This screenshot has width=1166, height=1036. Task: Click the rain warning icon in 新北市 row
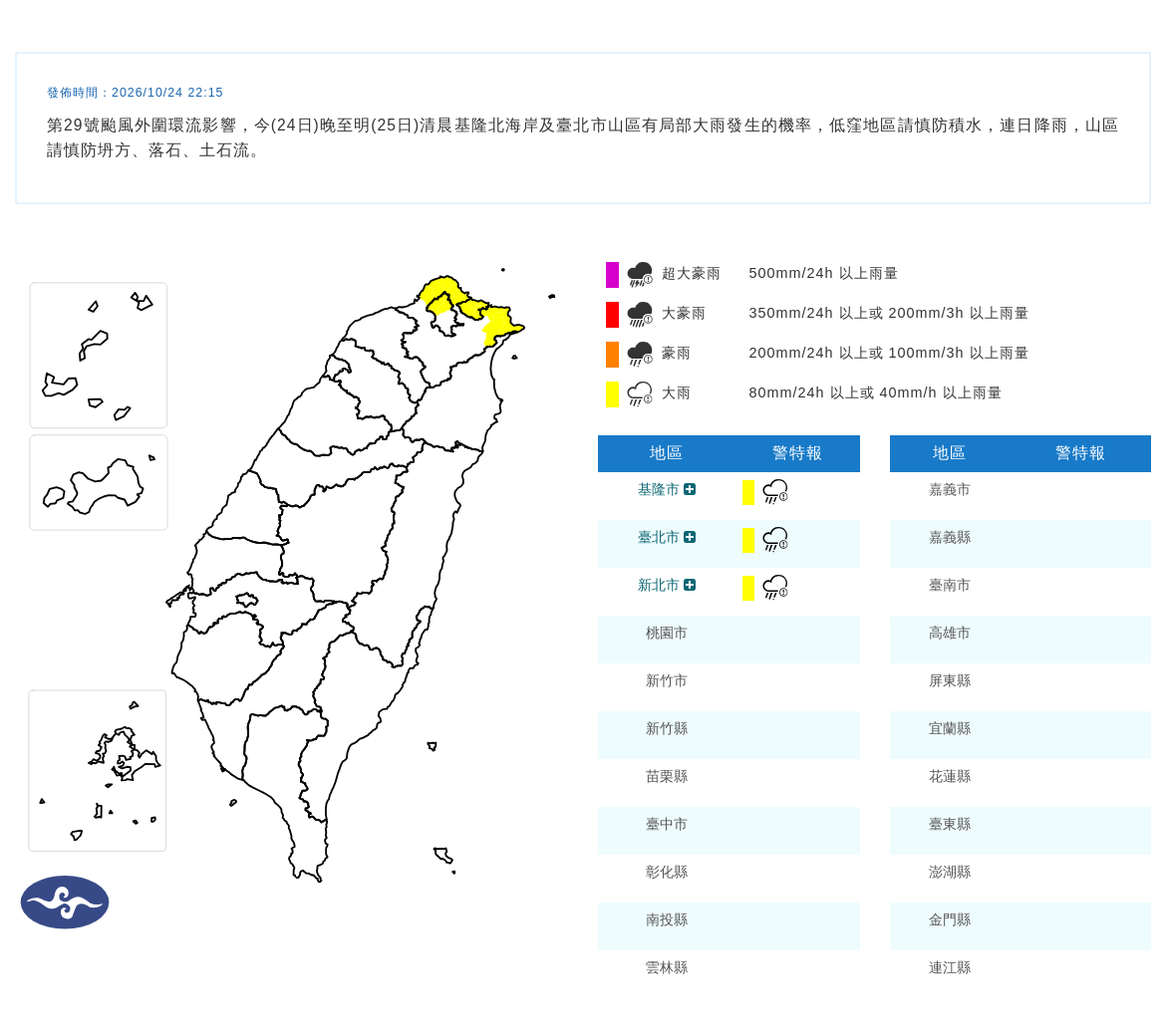click(775, 587)
